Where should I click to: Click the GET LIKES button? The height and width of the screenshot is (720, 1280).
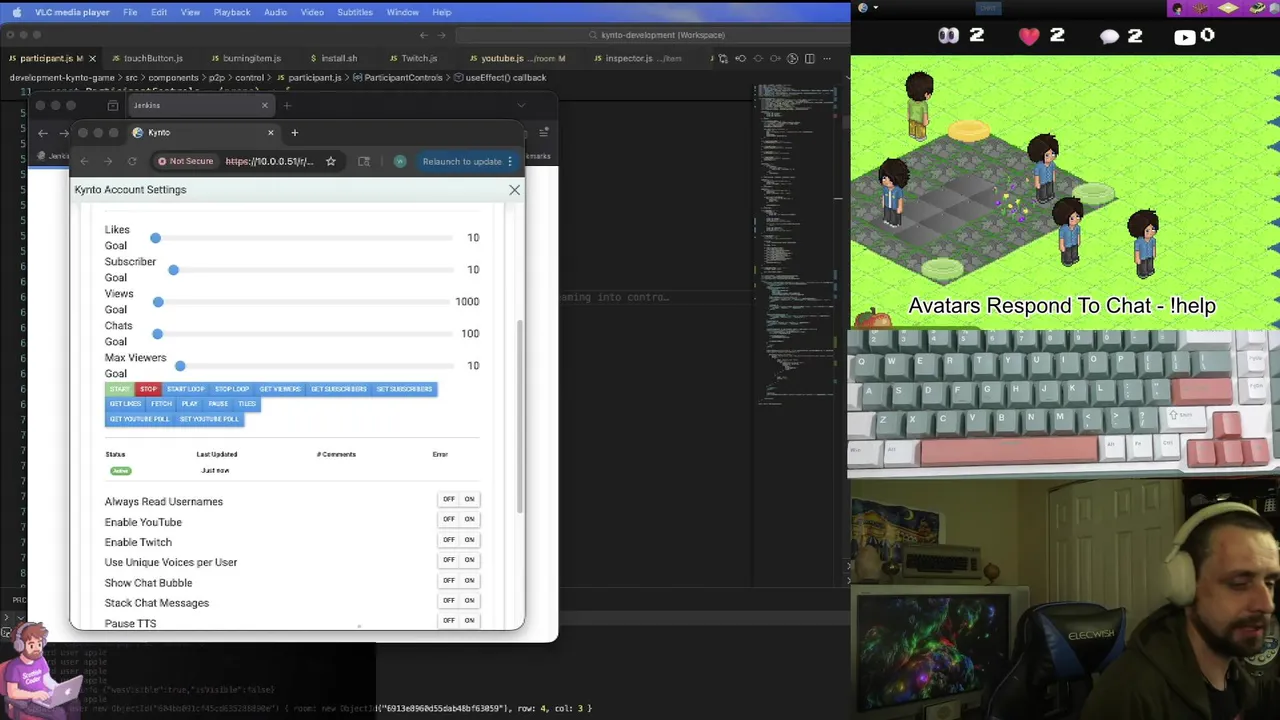click(x=125, y=404)
